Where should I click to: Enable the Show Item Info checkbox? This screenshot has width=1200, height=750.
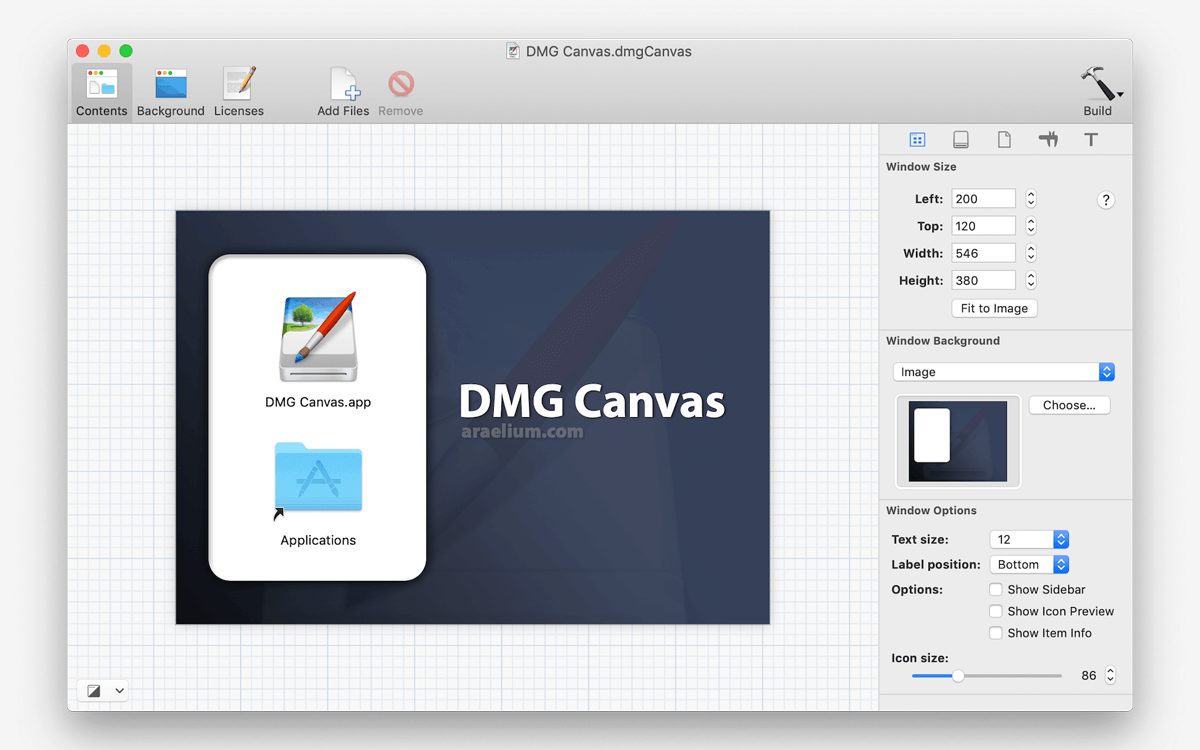(996, 633)
